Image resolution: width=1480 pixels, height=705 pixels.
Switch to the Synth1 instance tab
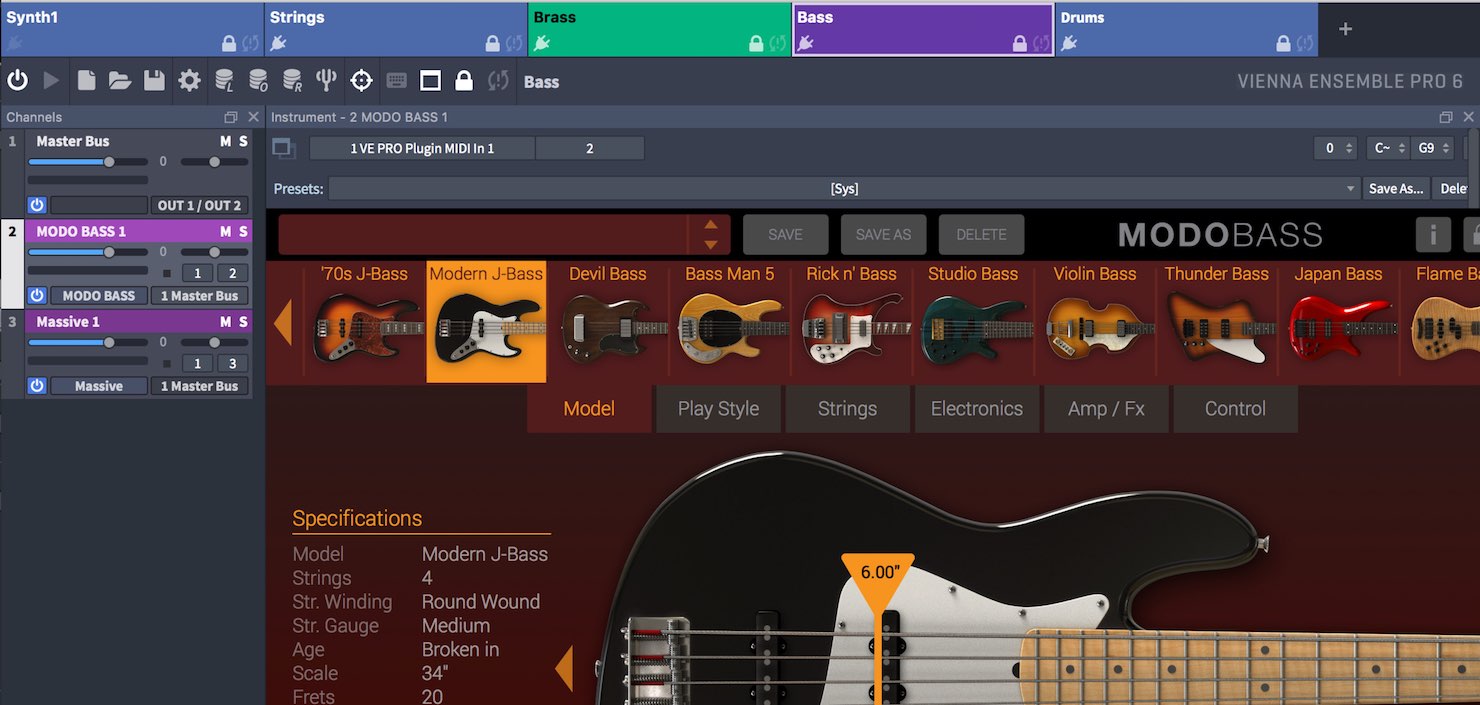click(132, 29)
